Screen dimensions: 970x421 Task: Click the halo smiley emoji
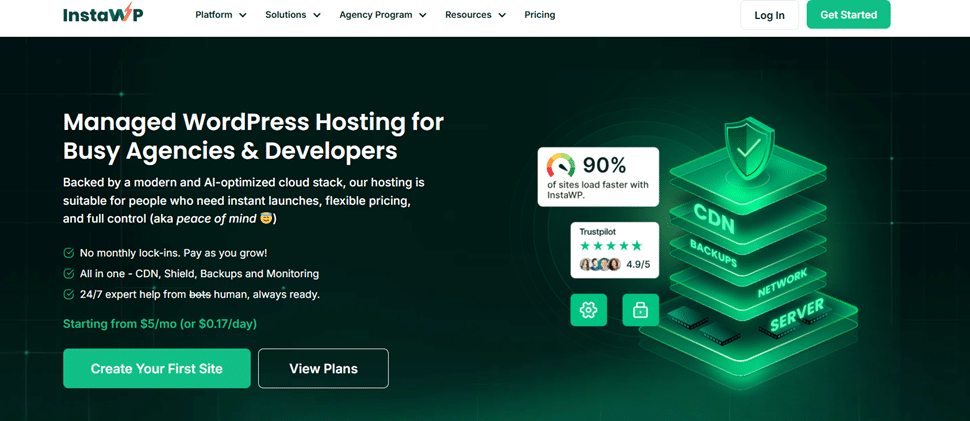(x=266, y=219)
